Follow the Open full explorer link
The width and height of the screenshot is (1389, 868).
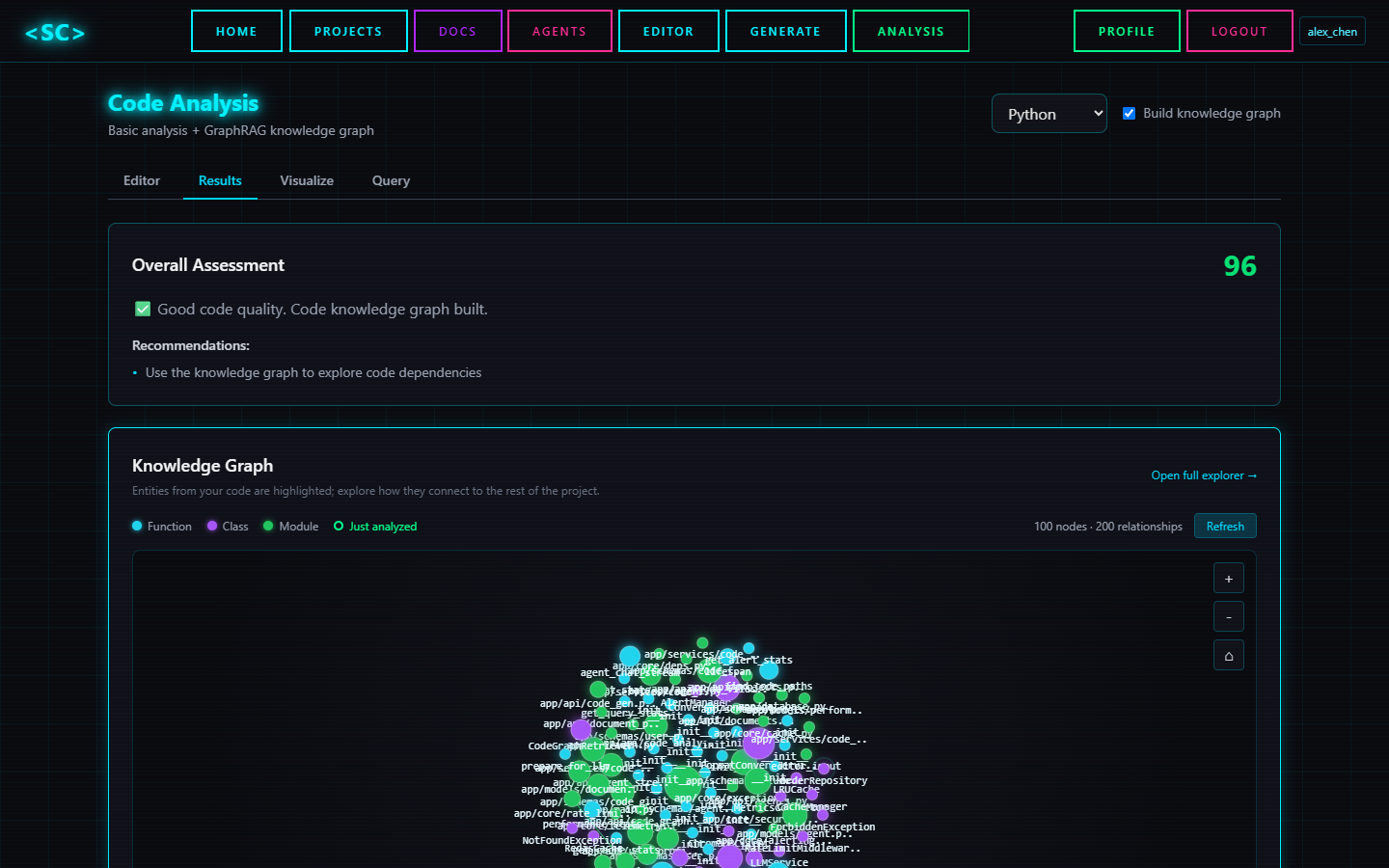[x=1204, y=475]
